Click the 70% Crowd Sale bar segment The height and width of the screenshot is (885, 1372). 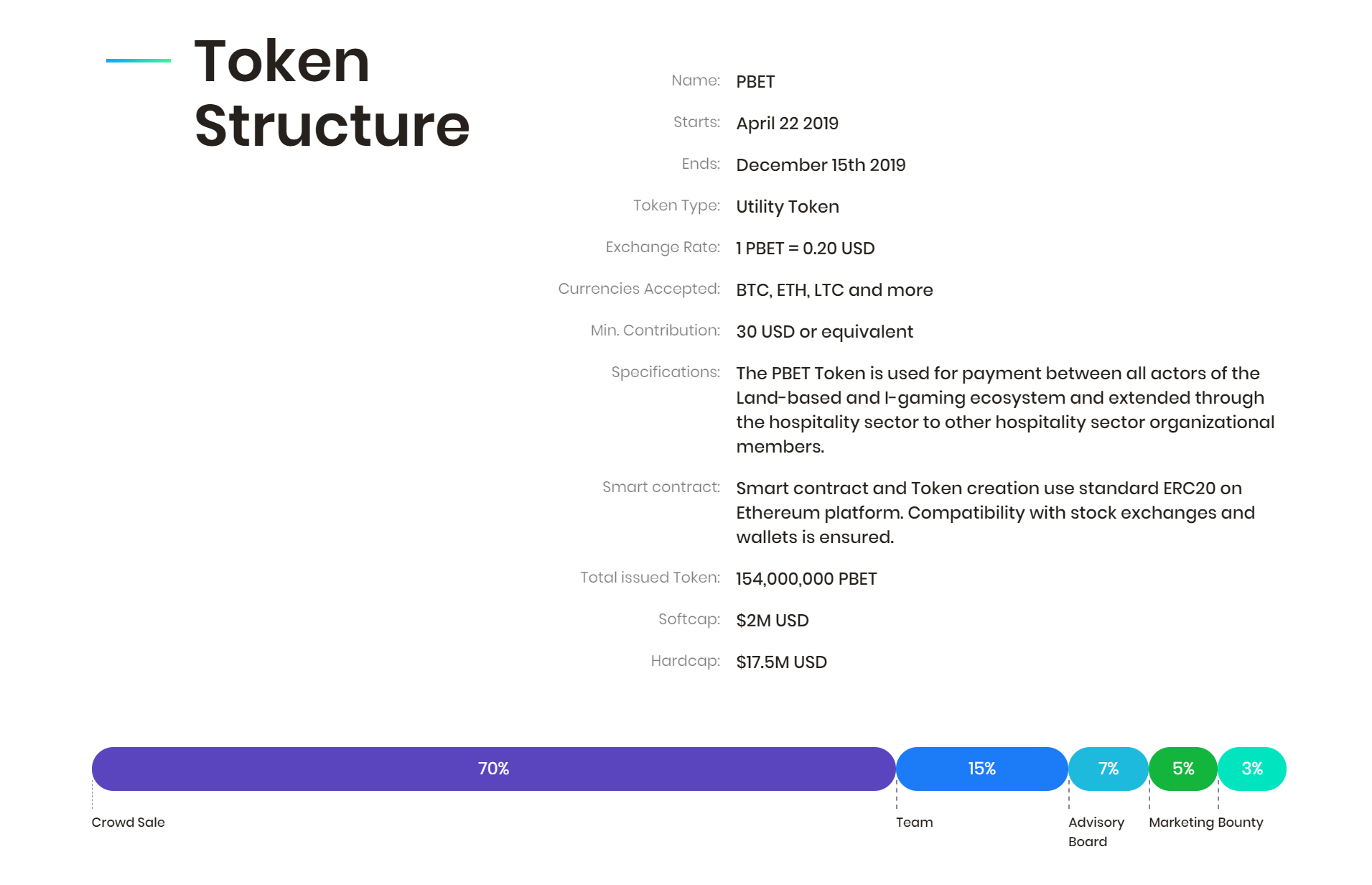coord(493,769)
